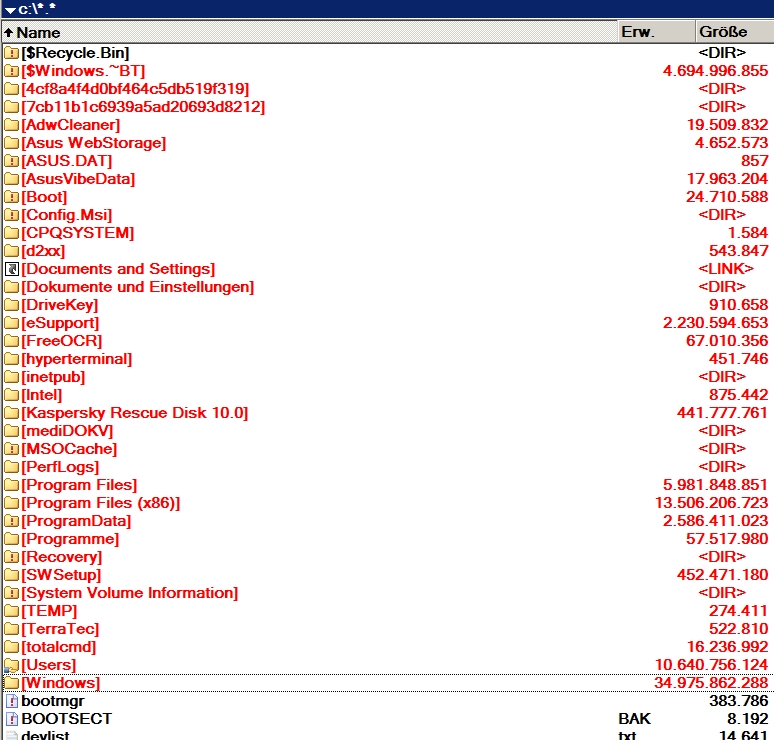The image size is (774, 740).
Task: Click the bootmgr file icon
Action: (x=11, y=701)
